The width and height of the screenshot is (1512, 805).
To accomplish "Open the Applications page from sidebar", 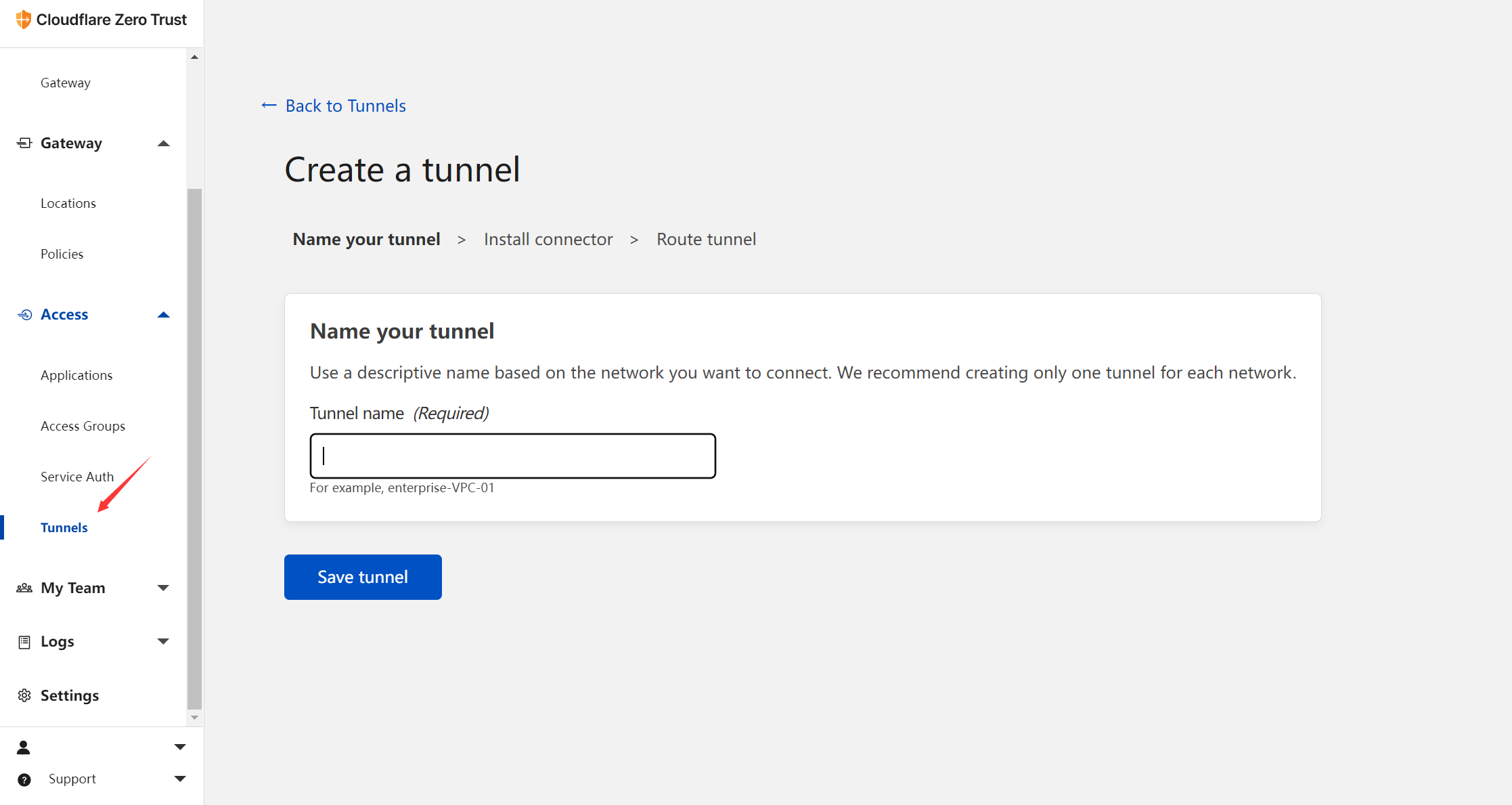I will coord(76,374).
